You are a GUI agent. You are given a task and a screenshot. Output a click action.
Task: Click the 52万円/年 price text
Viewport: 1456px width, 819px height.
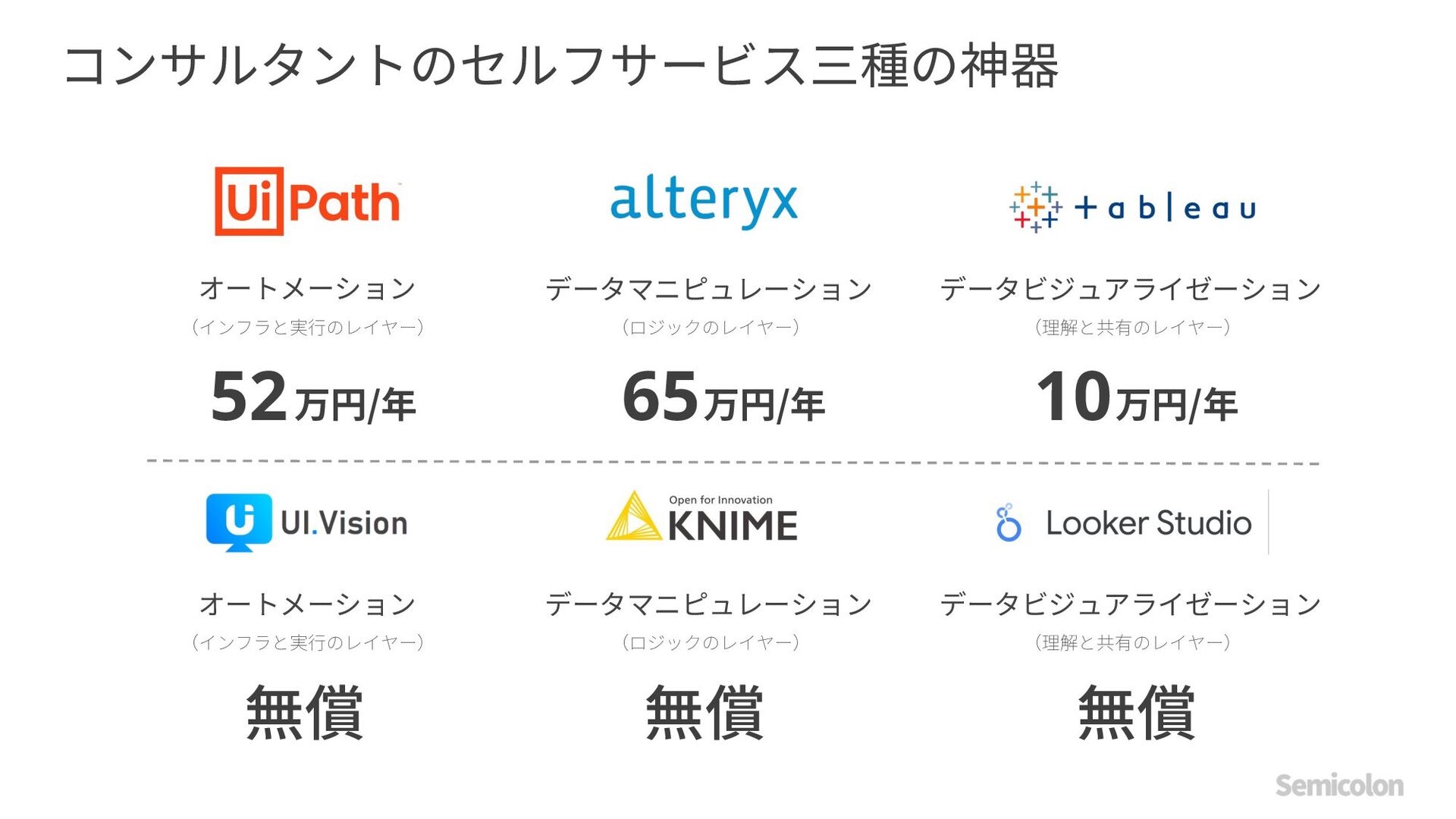[313, 398]
